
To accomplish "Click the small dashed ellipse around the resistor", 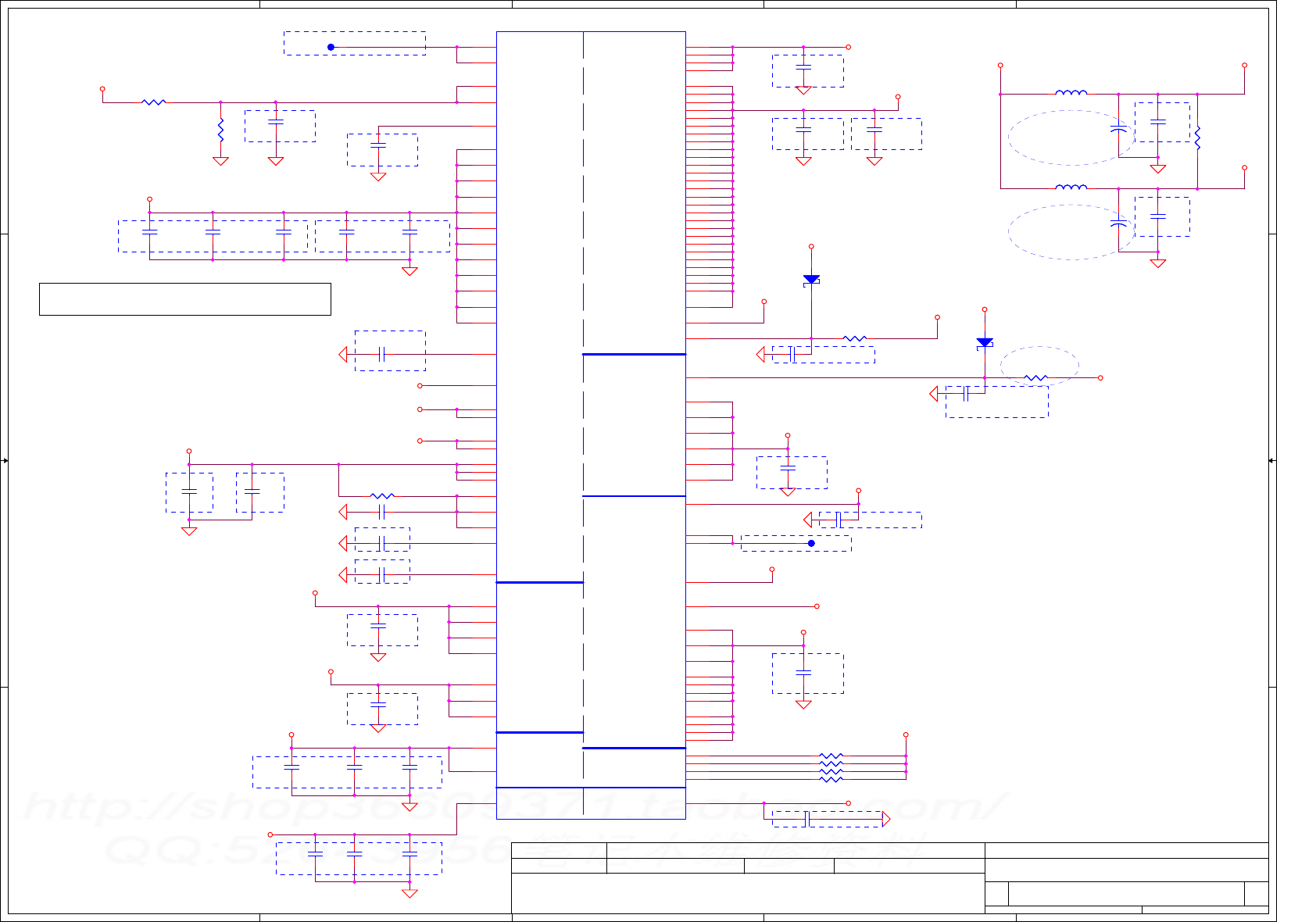I will [1039, 366].
